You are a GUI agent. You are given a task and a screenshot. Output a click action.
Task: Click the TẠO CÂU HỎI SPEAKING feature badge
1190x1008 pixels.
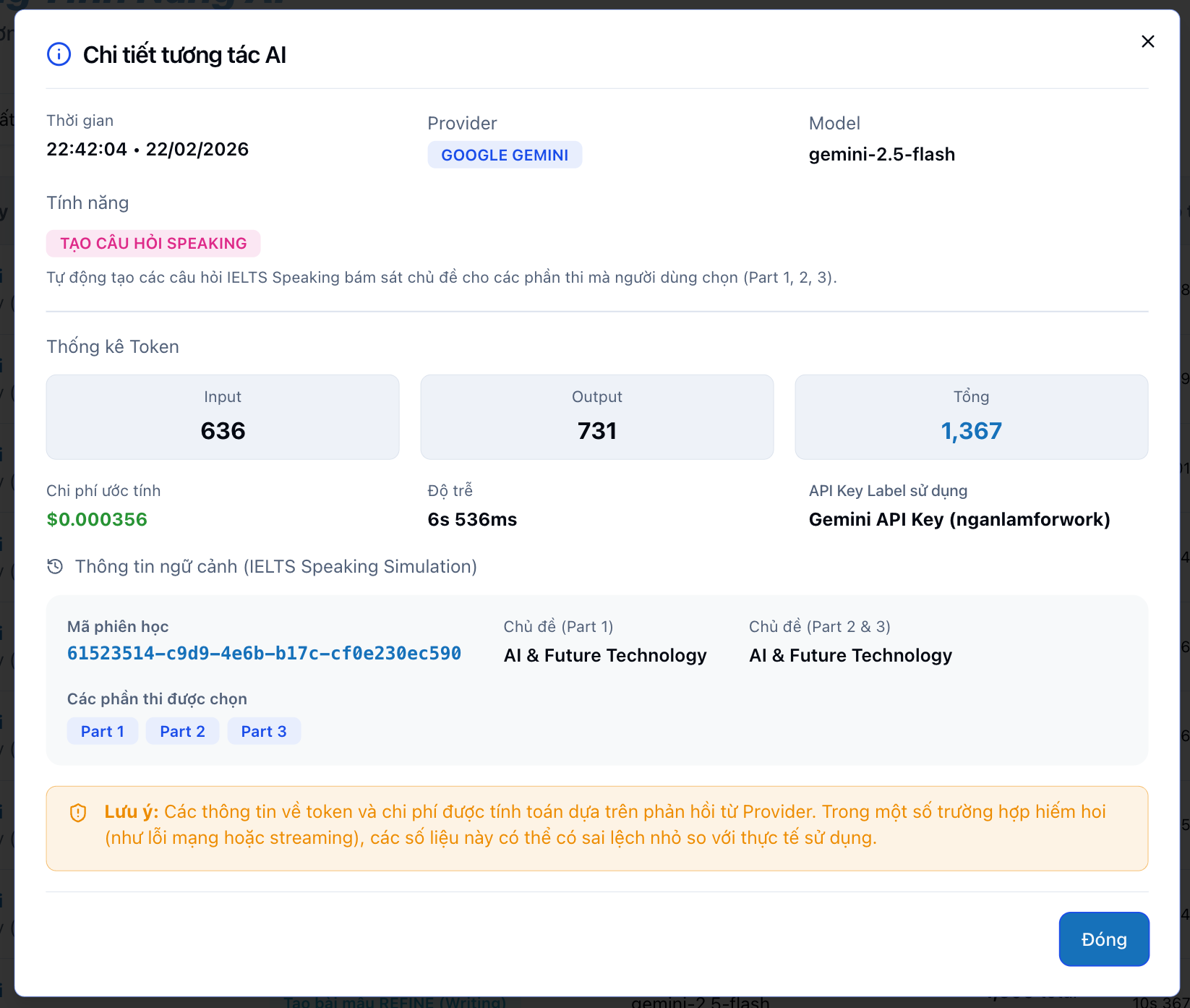pos(153,243)
